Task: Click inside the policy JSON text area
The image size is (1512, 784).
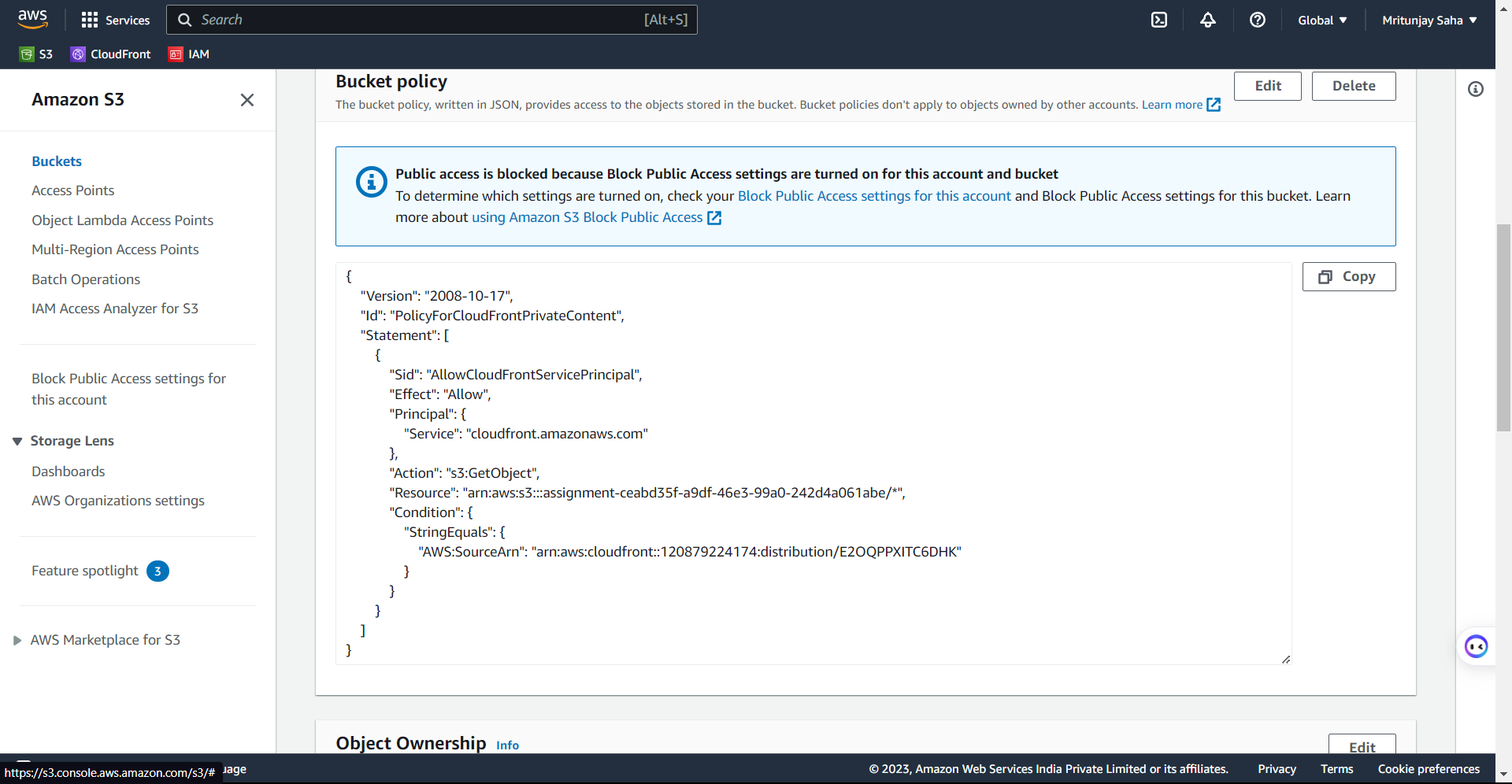Action: pyautogui.click(x=813, y=464)
